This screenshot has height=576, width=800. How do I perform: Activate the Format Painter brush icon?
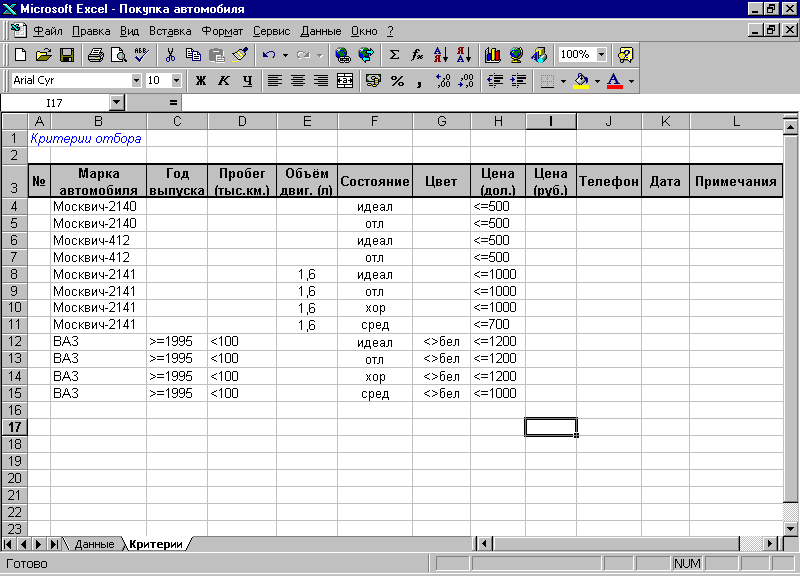click(x=240, y=55)
